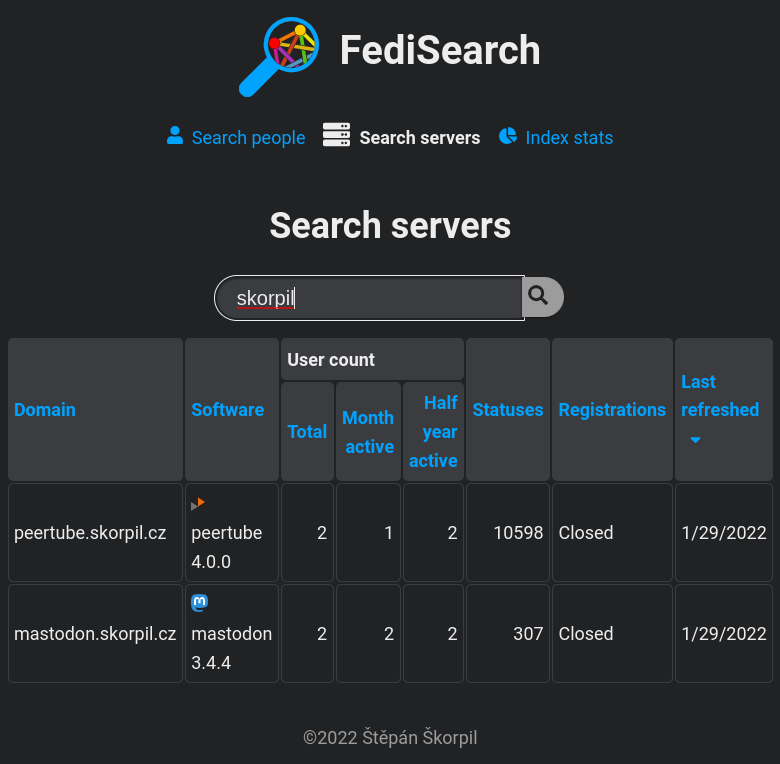The image size is (780, 764).
Task: Click the person icon beside Search people
Action: point(175,136)
